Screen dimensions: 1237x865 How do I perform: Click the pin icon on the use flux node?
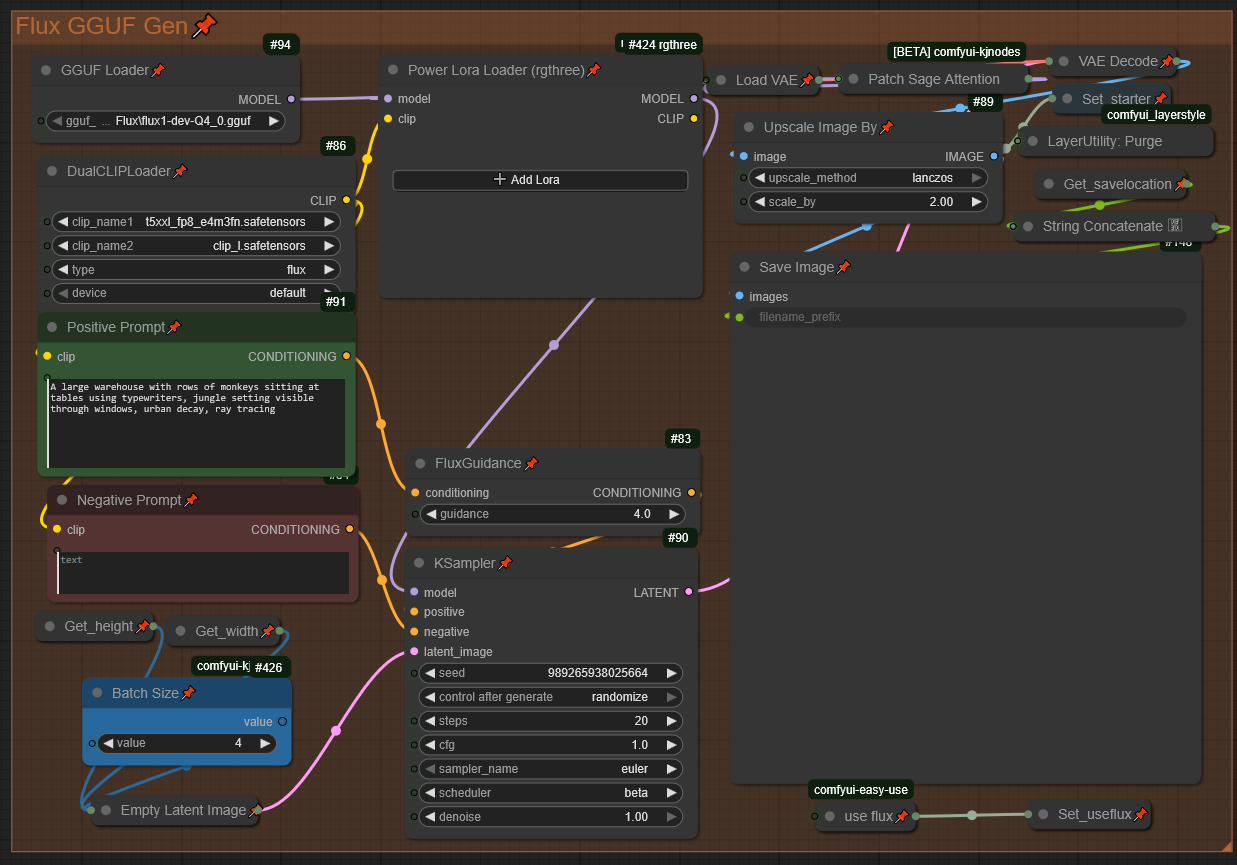pos(902,816)
